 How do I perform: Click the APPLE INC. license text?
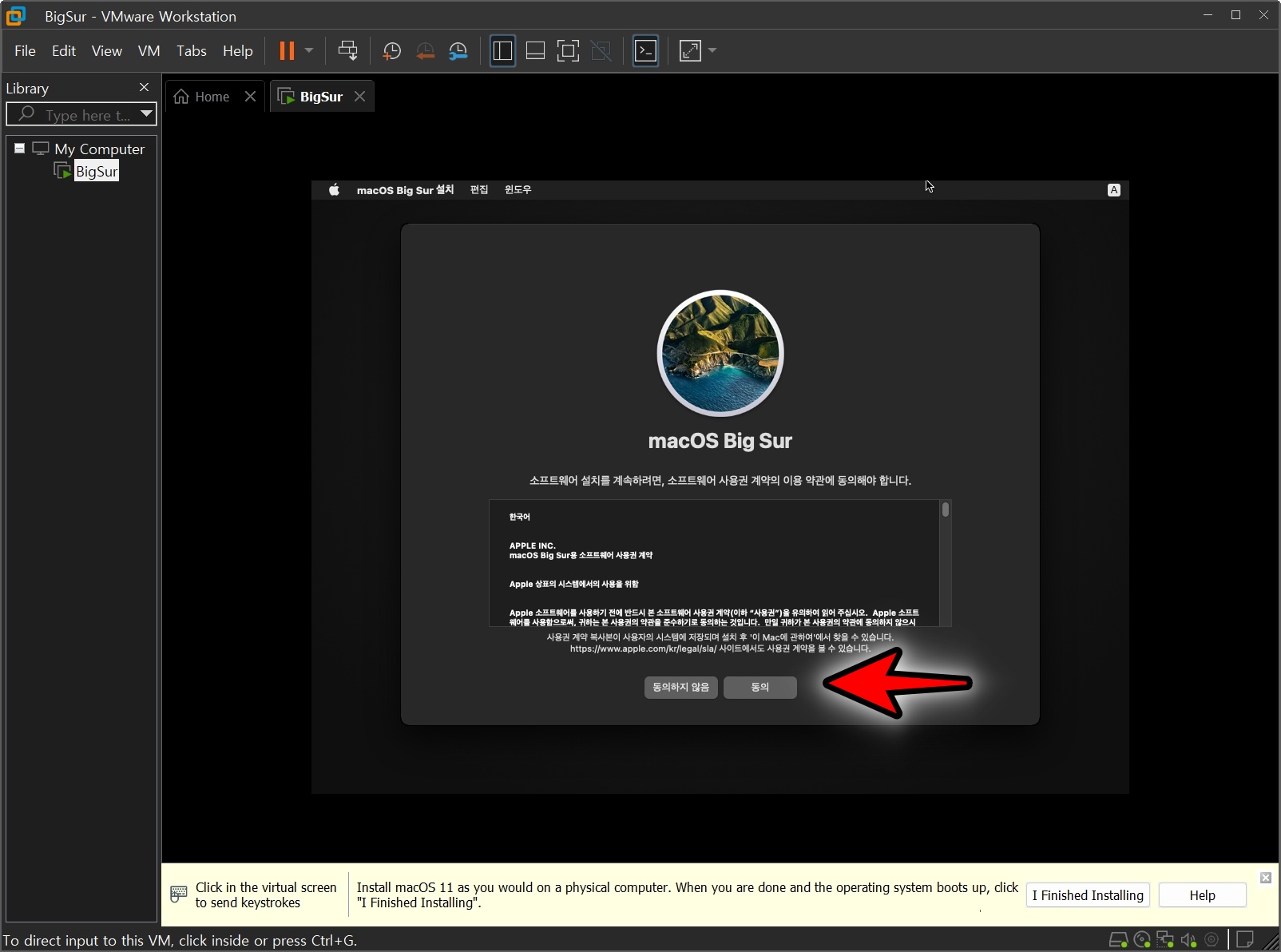click(x=533, y=546)
